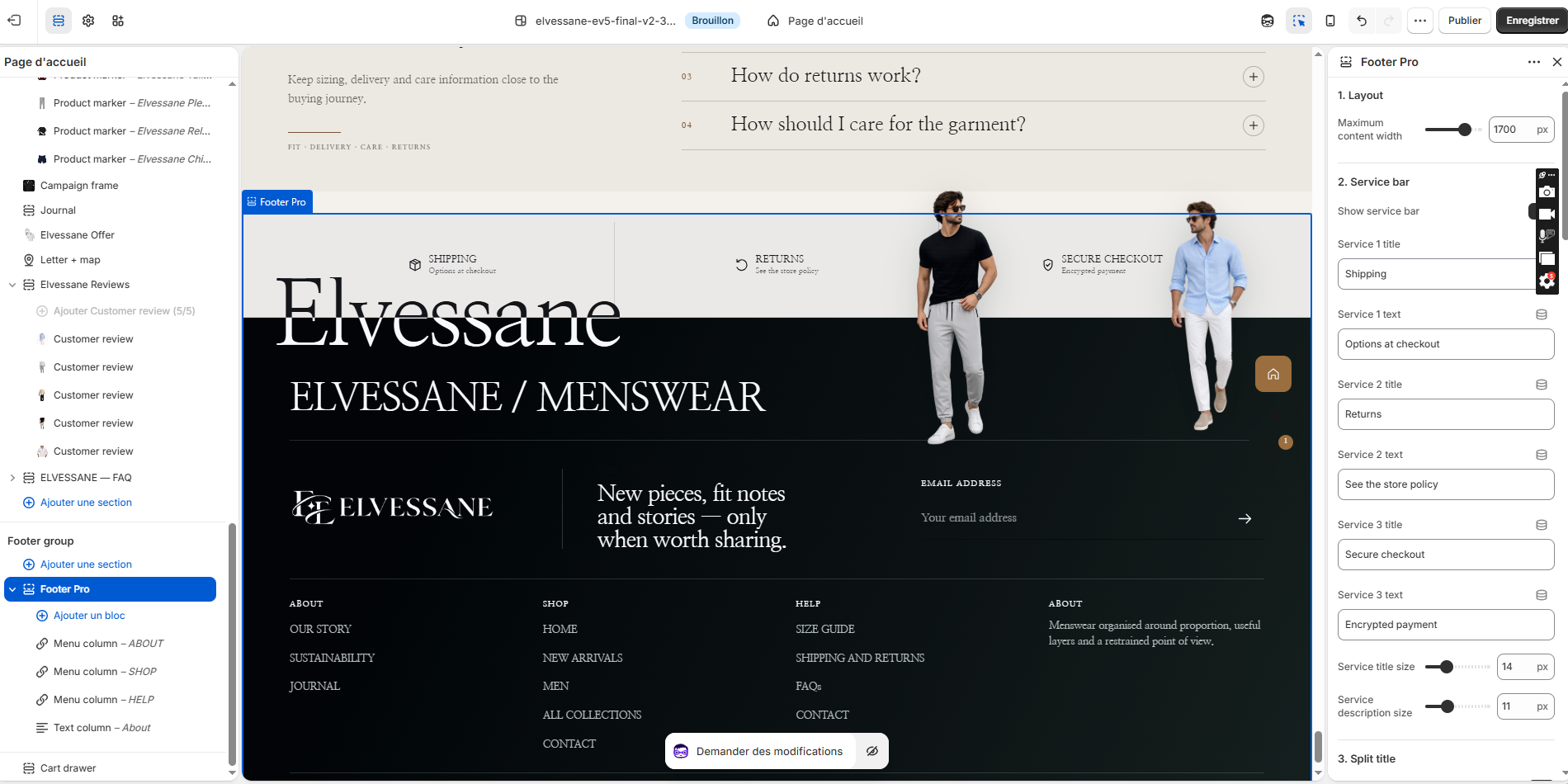Submit email with newsletter arrow icon
The width and height of the screenshot is (1568, 784).
point(1244,518)
